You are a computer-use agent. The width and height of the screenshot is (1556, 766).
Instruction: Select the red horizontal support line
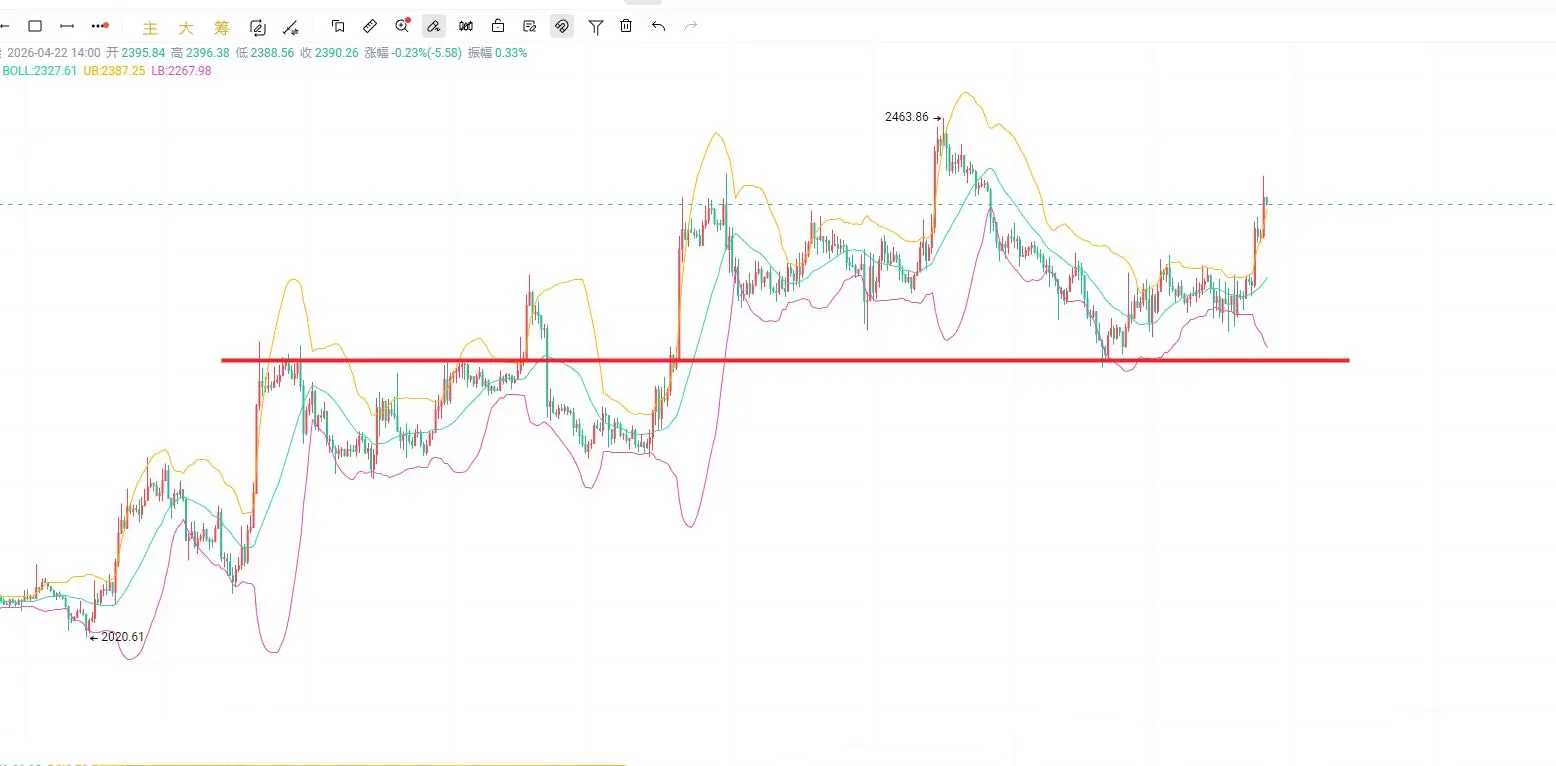click(x=785, y=360)
